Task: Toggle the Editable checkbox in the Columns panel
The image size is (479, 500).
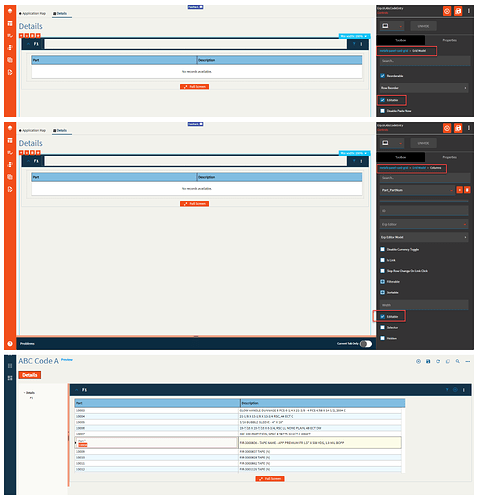Action: [x=383, y=317]
